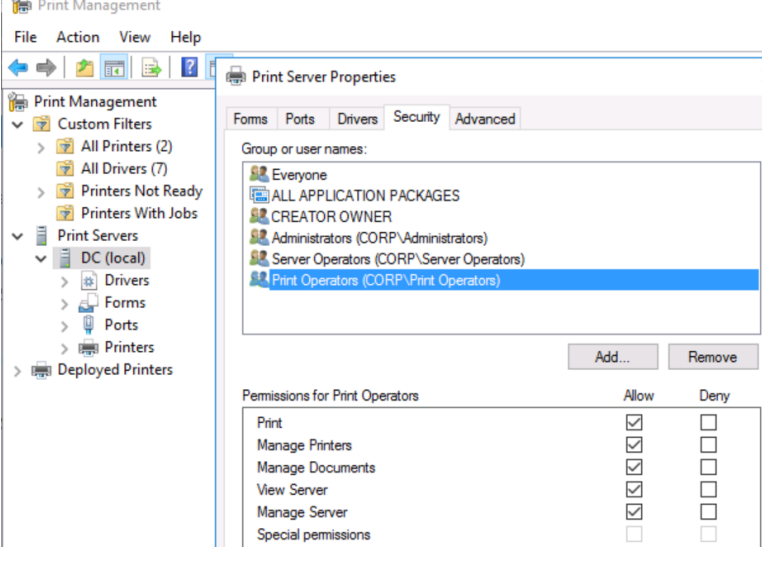Toggle Show/Hide Console Tree toolbar icon

pyautogui.click(x=115, y=68)
